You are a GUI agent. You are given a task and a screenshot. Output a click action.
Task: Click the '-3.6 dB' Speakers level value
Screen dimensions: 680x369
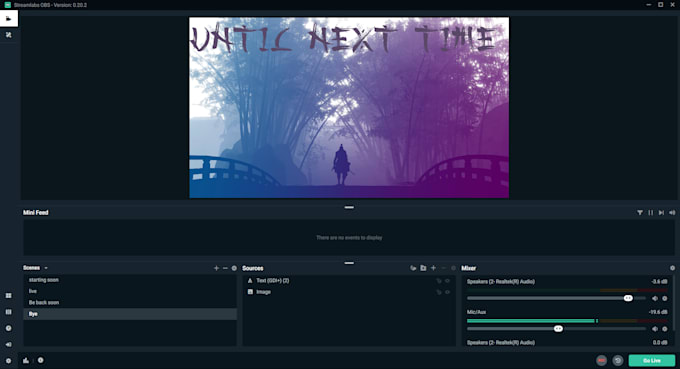pos(659,282)
